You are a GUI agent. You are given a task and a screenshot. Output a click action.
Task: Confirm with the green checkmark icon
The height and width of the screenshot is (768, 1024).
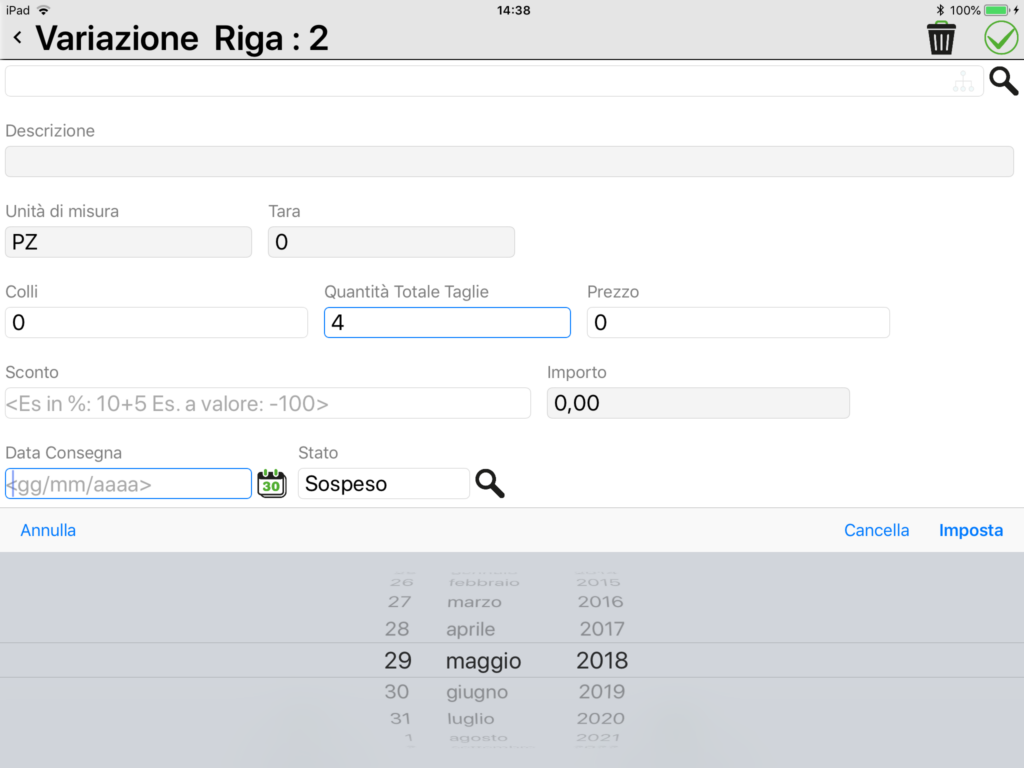tap(1000, 38)
